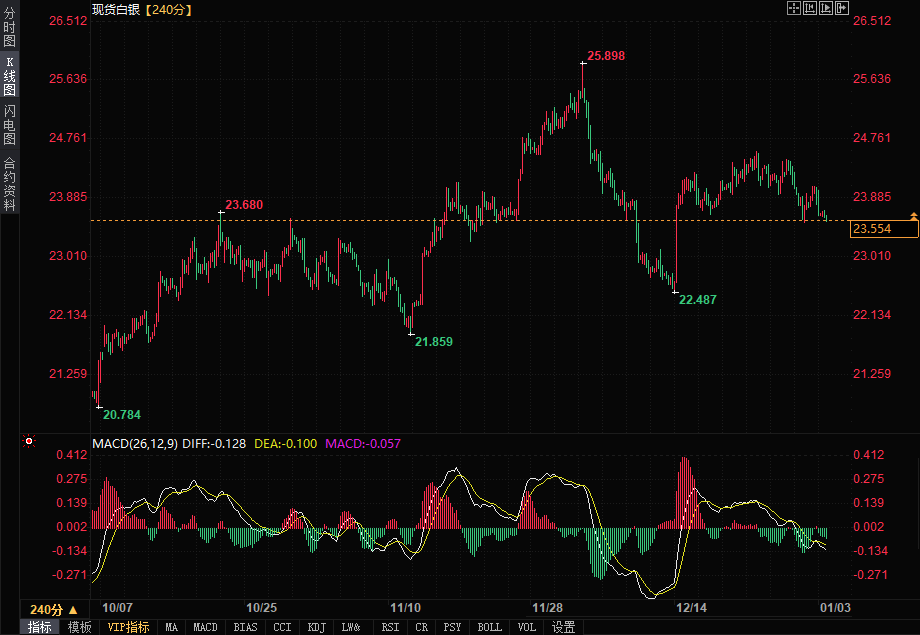Click the crosshair cursor icon at top right
Screen dimensions: 920x635
(793, 8)
